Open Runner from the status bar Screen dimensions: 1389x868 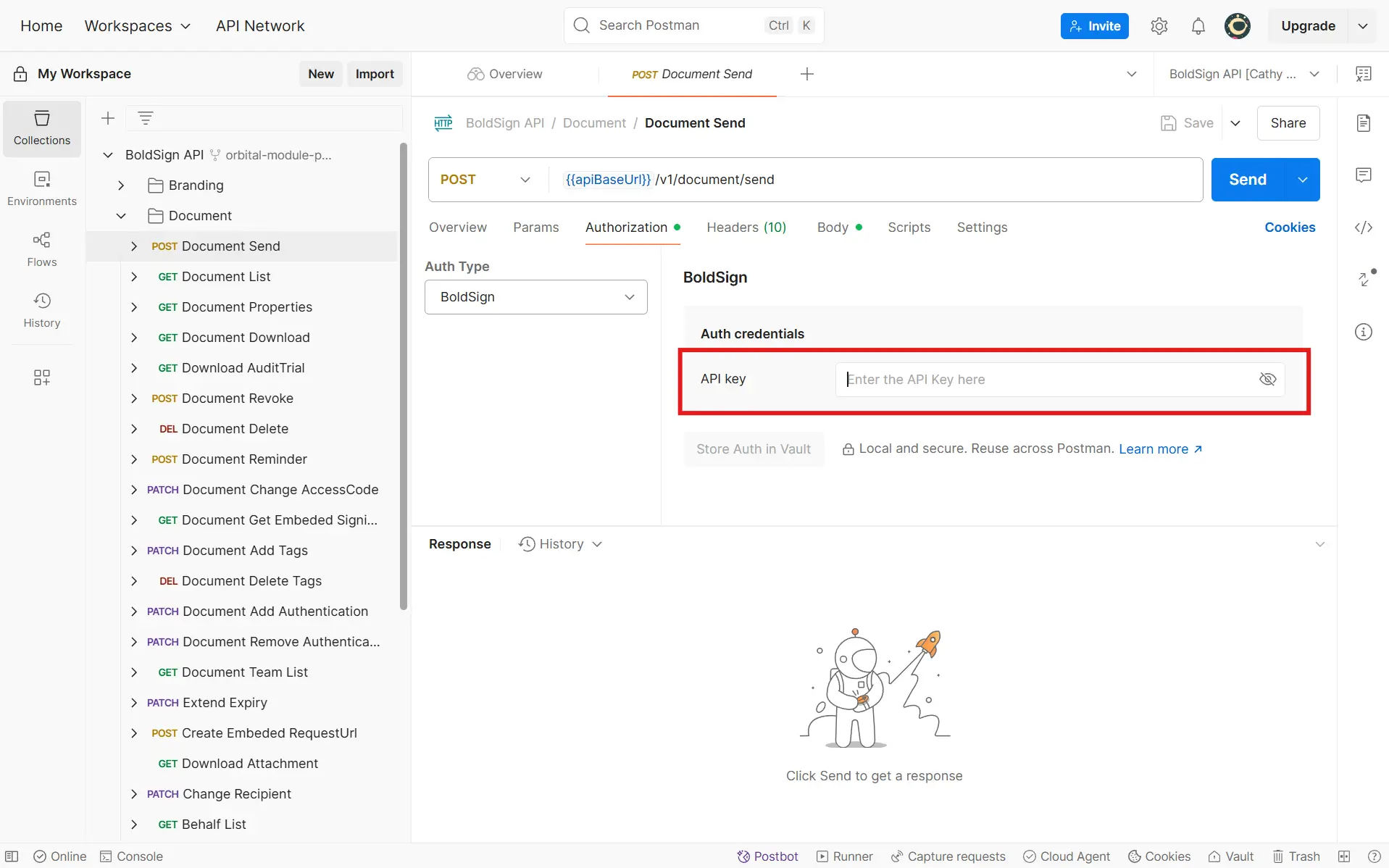point(845,856)
